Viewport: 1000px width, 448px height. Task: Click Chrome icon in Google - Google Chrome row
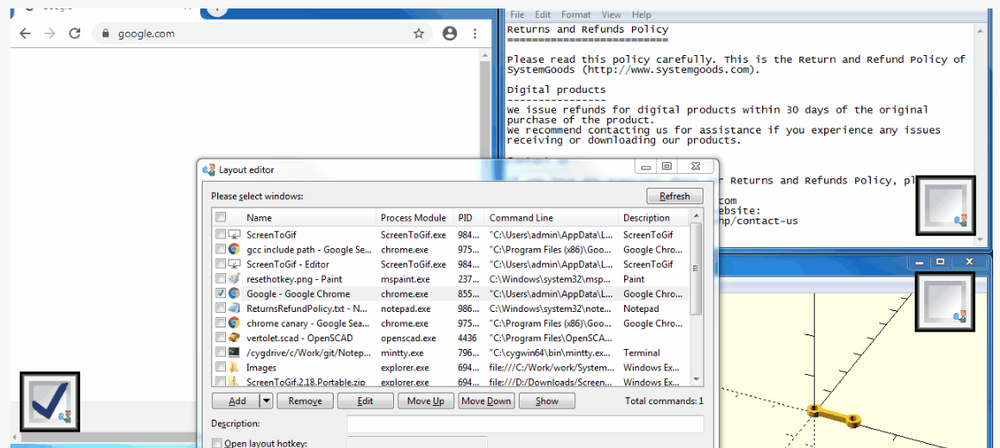(234, 294)
